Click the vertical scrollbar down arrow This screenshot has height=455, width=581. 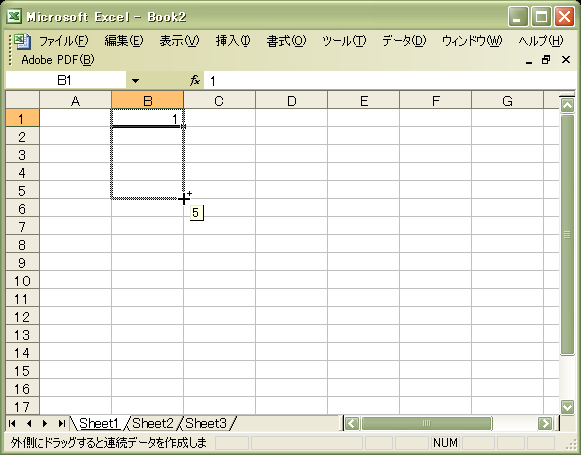tap(567, 407)
